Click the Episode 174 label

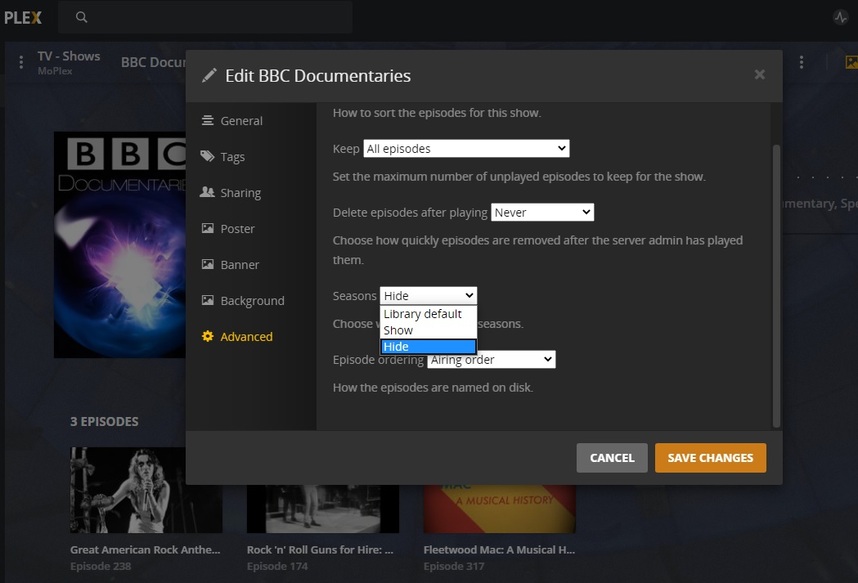[x=277, y=566]
